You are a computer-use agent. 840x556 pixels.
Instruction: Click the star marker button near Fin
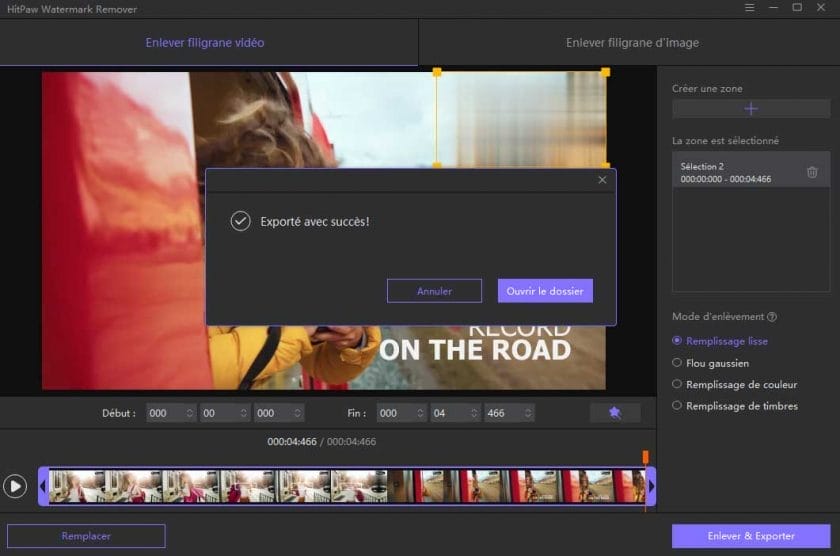(x=614, y=412)
